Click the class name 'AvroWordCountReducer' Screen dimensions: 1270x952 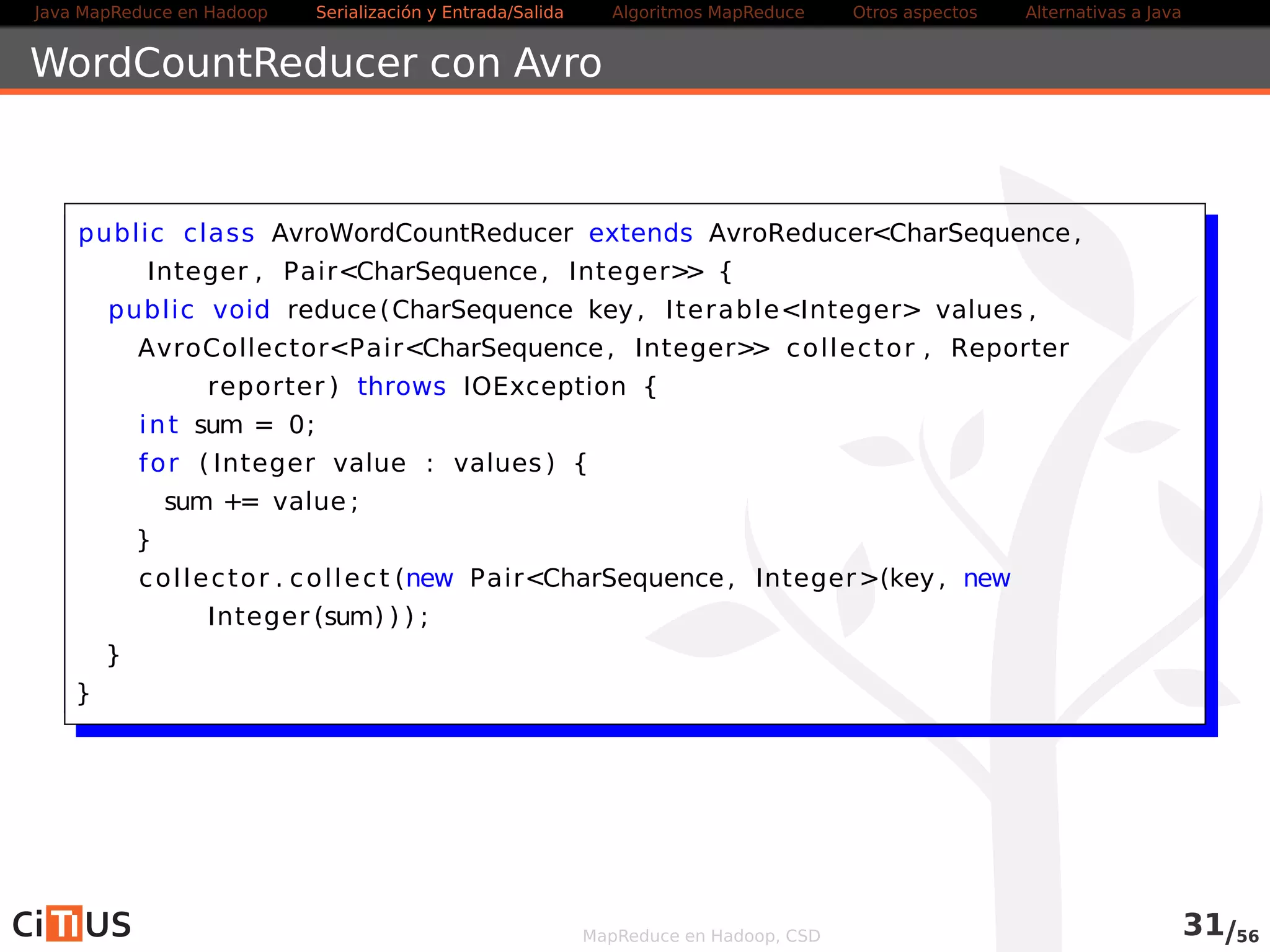pyautogui.click(x=422, y=233)
